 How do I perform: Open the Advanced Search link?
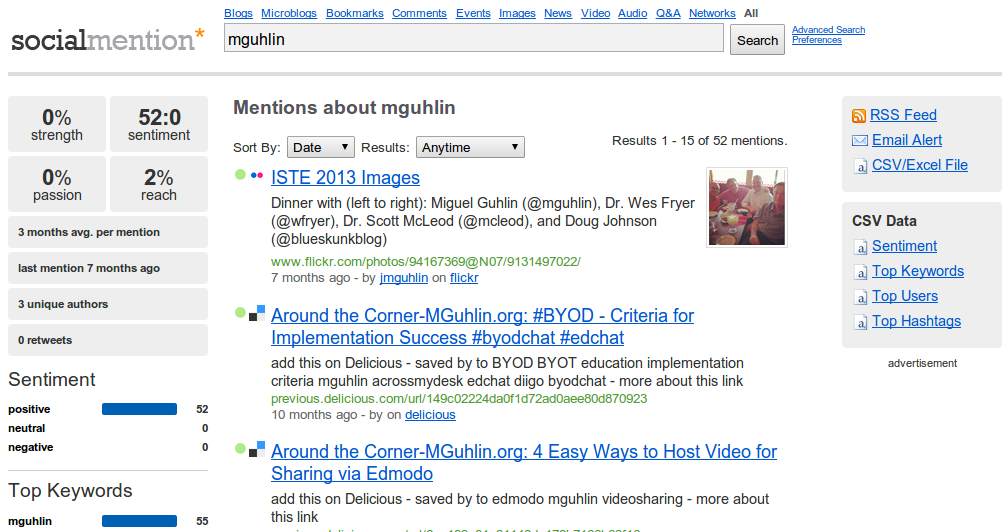(x=828, y=30)
